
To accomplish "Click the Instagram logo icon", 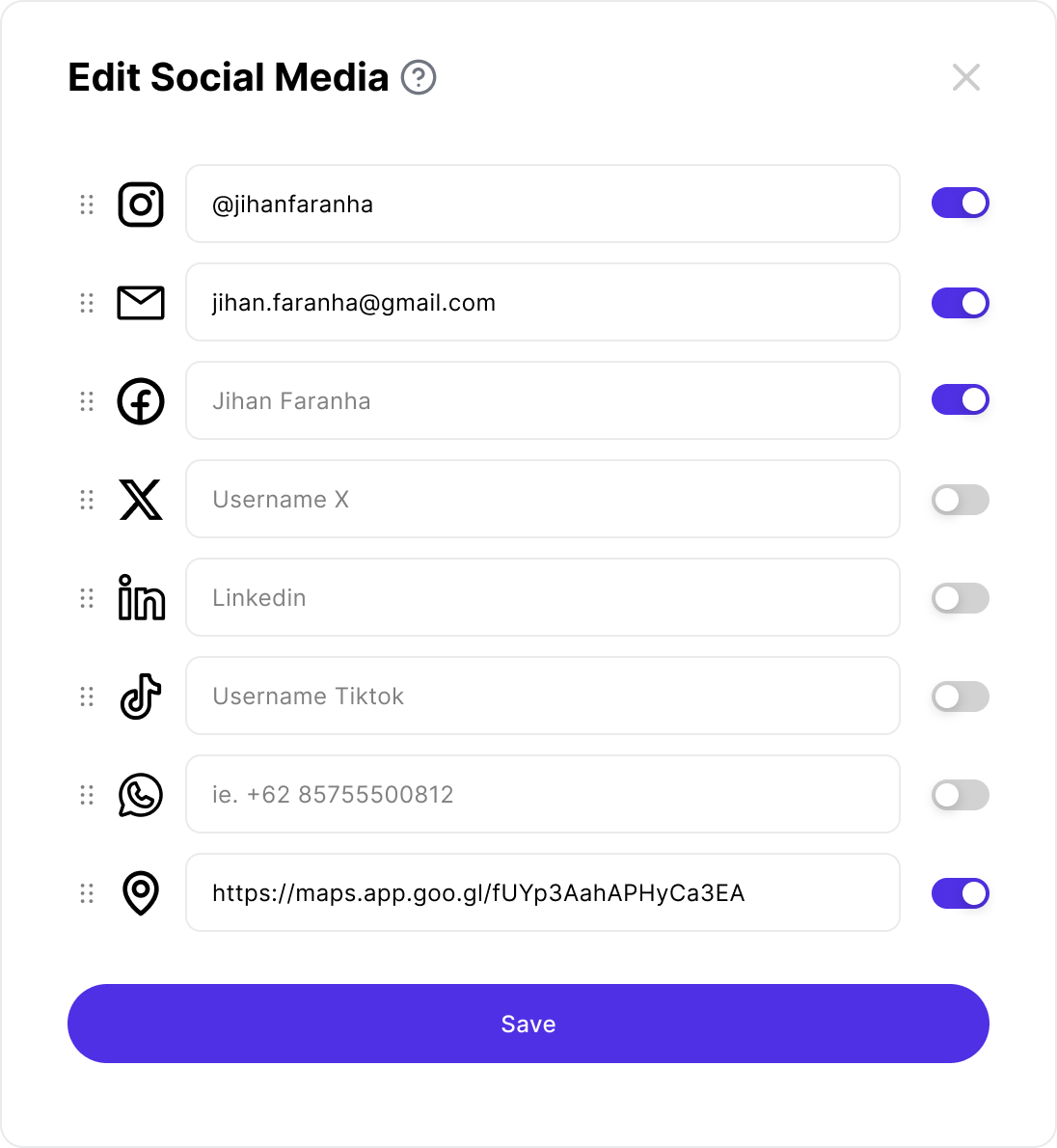I will 141,204.
